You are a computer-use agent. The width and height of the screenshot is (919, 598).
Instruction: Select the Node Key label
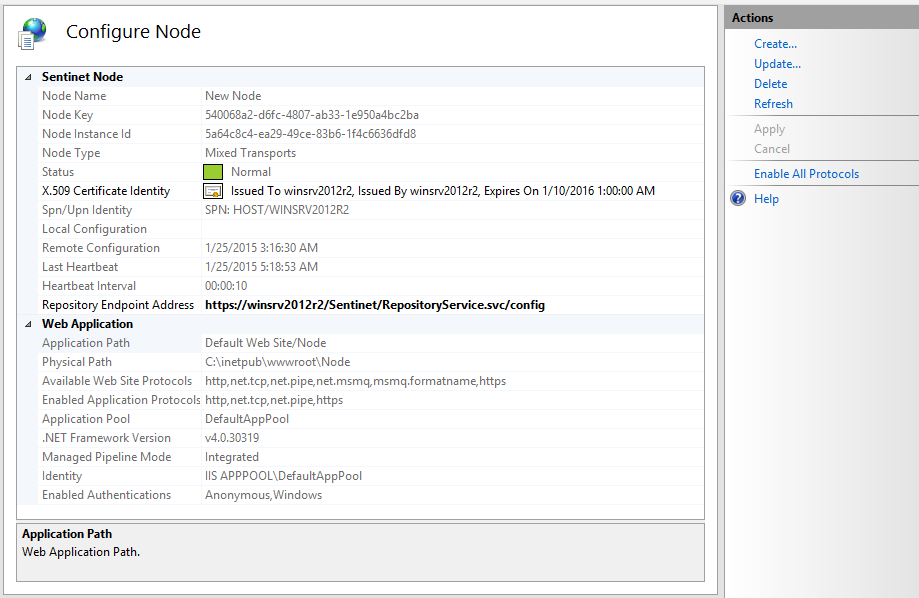67,115
